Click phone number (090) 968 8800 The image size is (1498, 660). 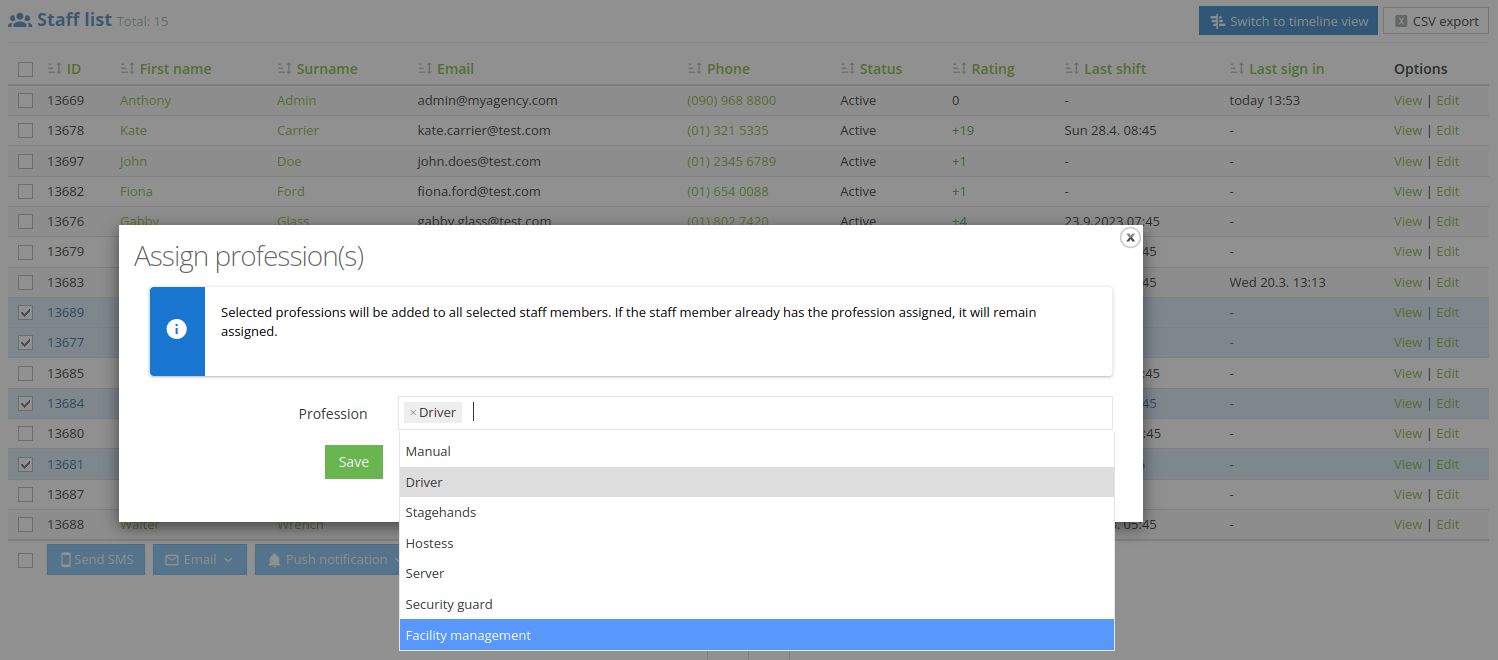point(731,100)
